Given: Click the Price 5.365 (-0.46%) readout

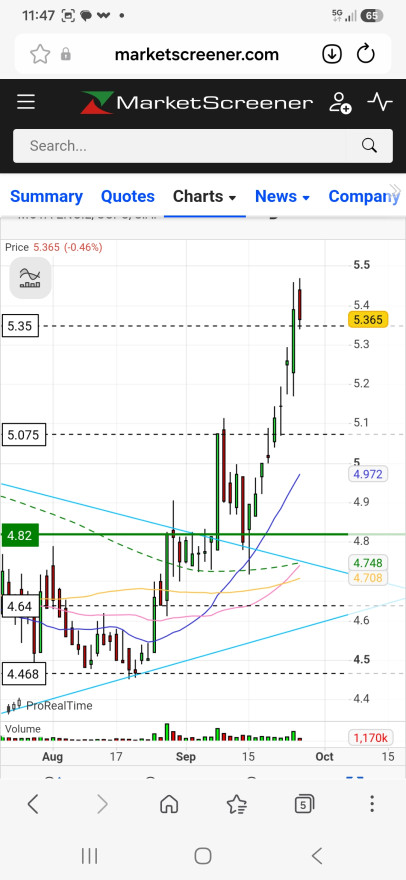Looking at the screenshot, I should tap(54, 247).
